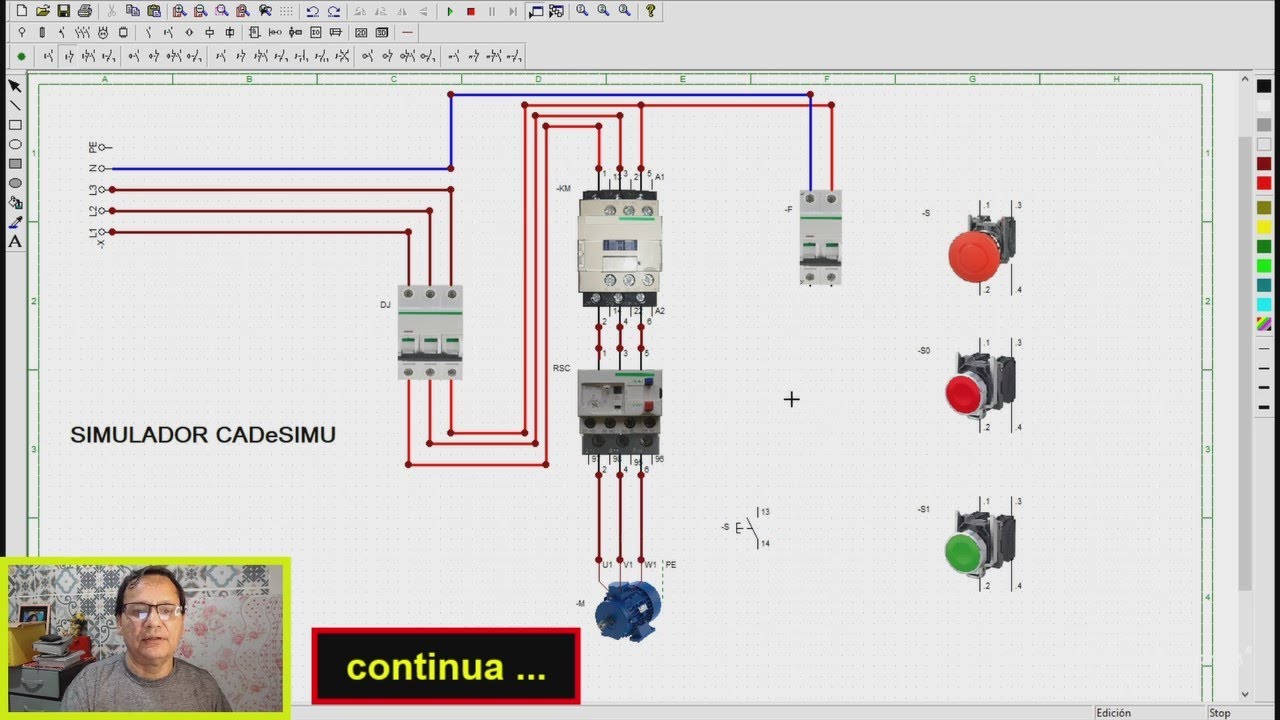Click the 3D view button

pos(381,32)
